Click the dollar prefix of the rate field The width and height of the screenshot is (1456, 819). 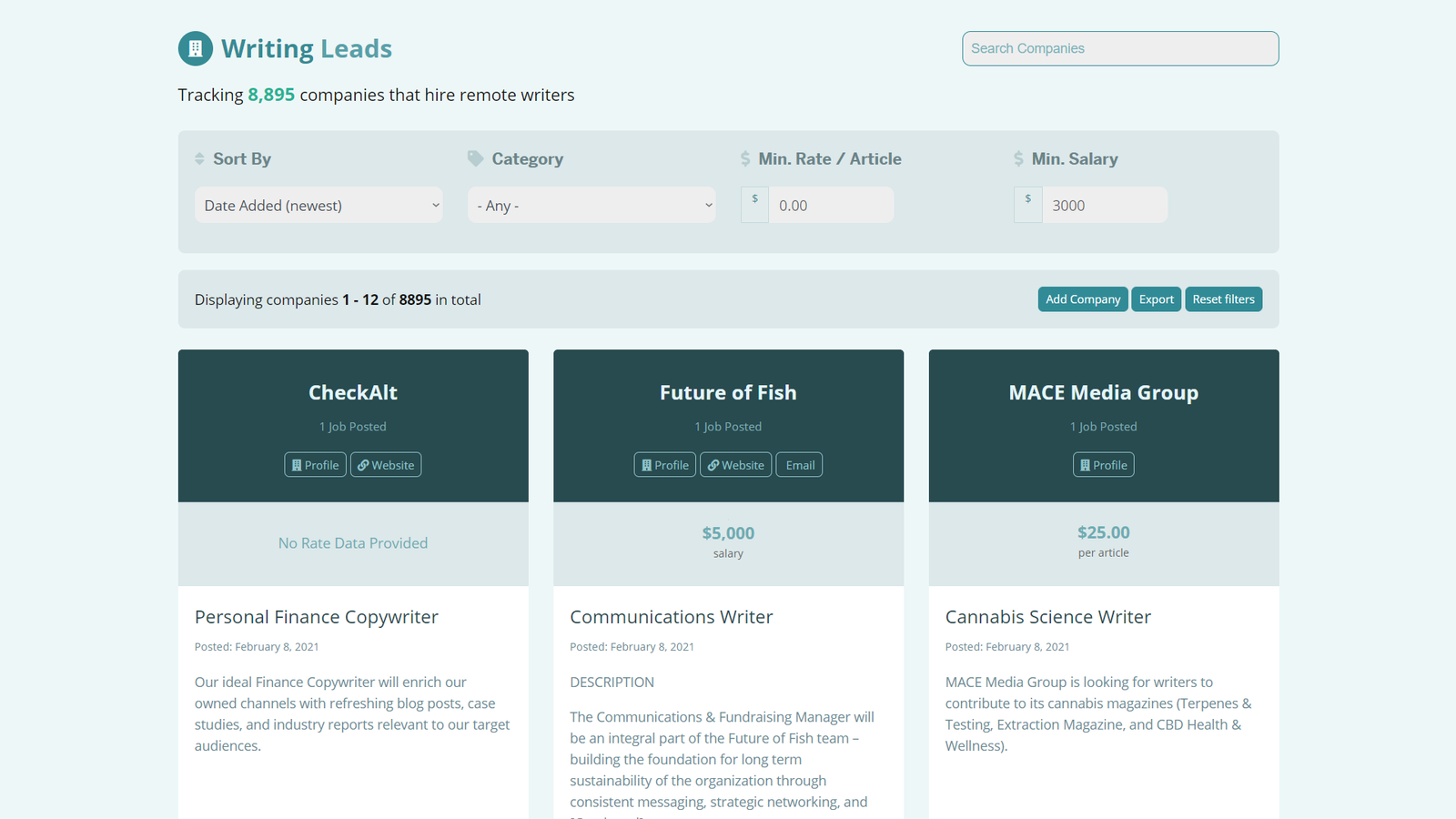[754, 205]
